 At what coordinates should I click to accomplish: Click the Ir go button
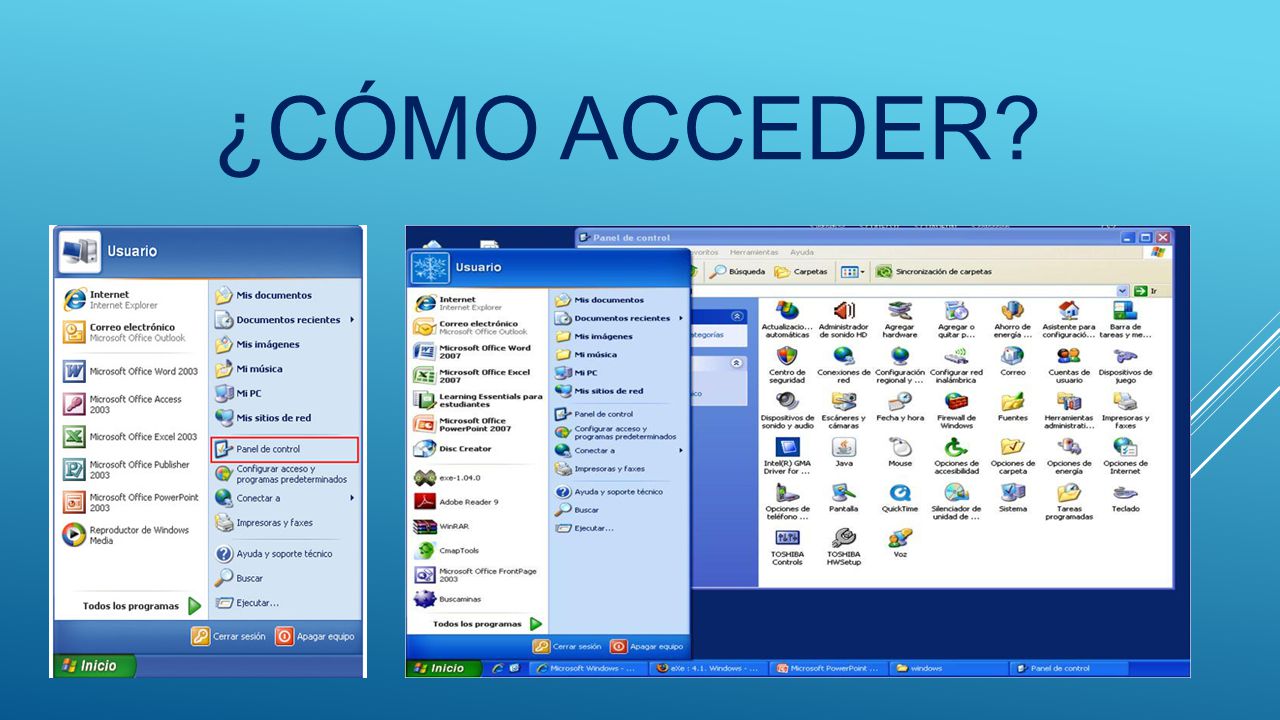(x=1146, y=291)
